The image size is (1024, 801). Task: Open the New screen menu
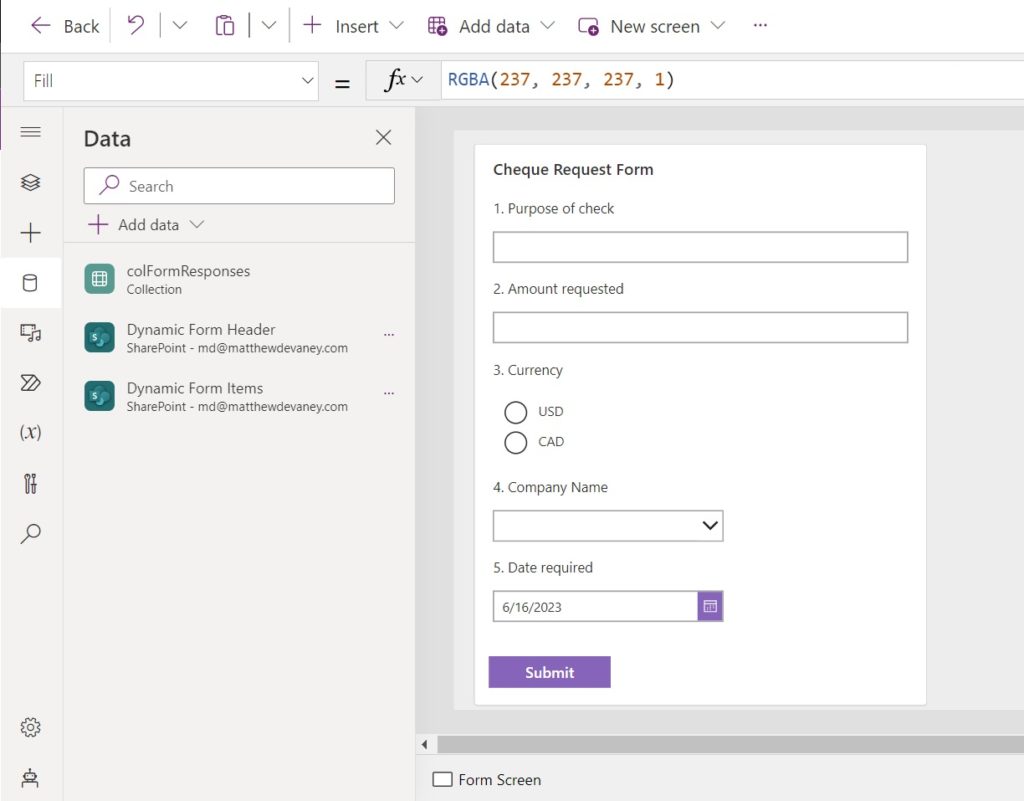pyautogui.click(x=652, y=26)
